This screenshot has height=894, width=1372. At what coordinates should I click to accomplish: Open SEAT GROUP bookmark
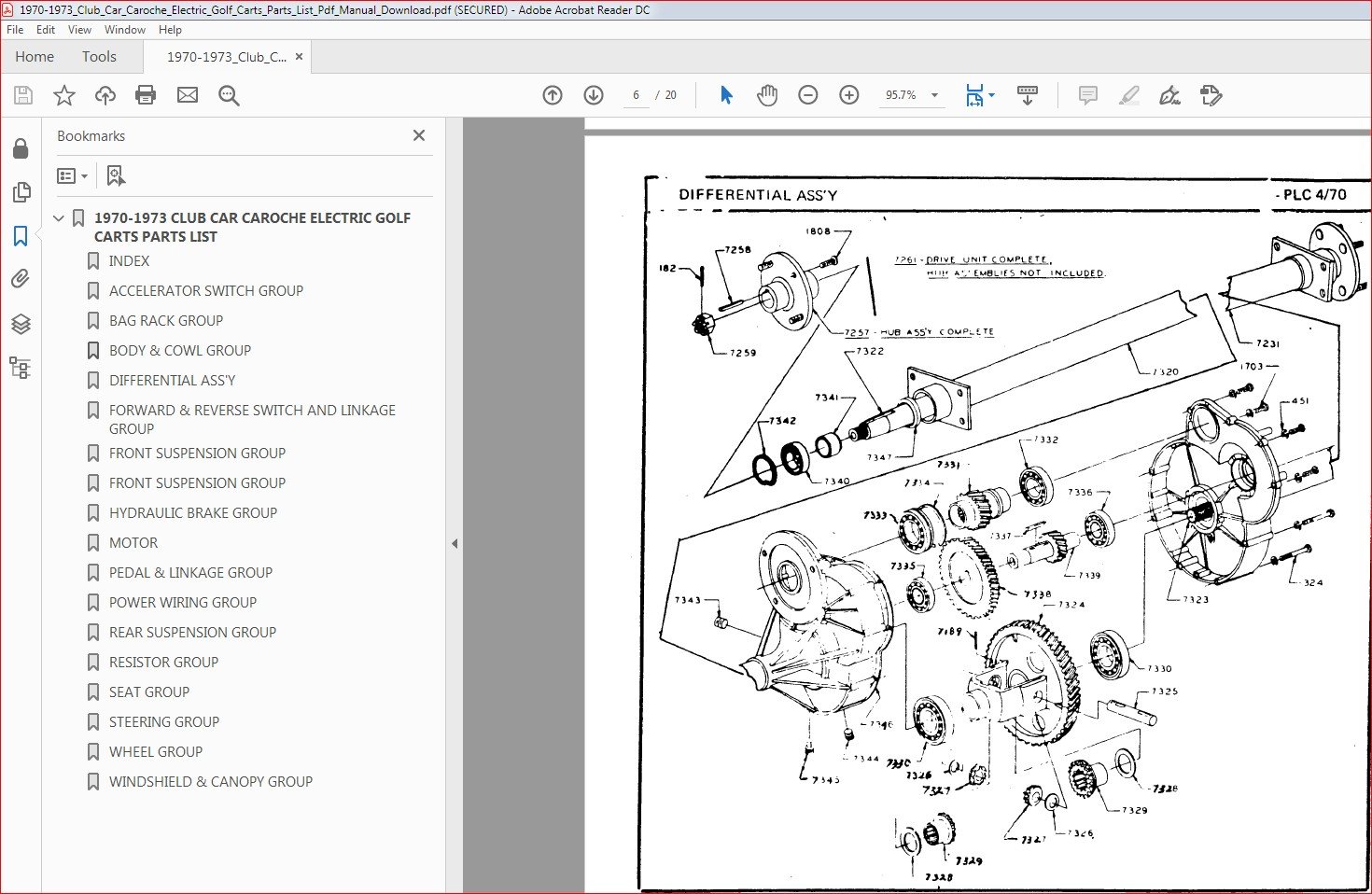149,692
